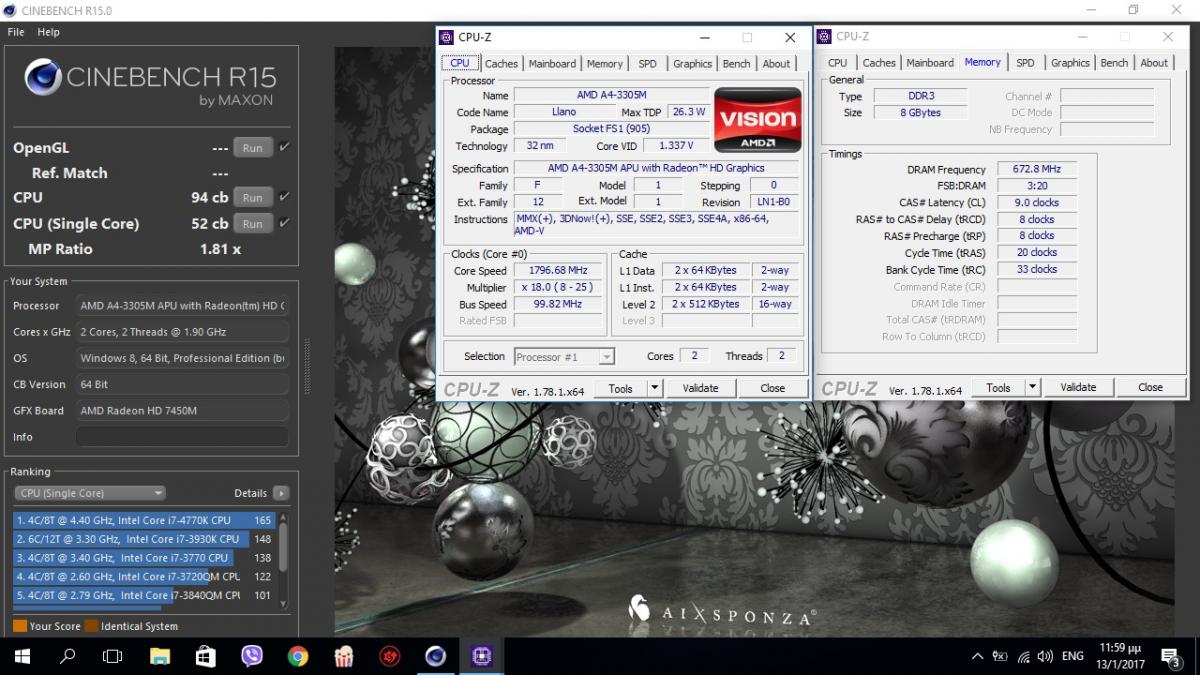Open About tab in right CPU-Z
The width and height of the screenshot is (1200, 675).
(1154, 63)
